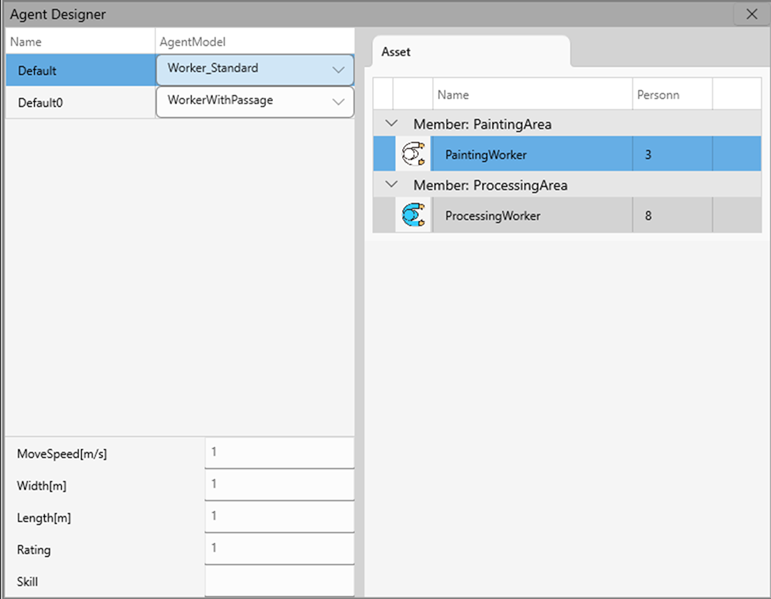Click the Width[m] value field
This screenshot has width=771, height=599.
pyautogui.click(x=279, y=485)
